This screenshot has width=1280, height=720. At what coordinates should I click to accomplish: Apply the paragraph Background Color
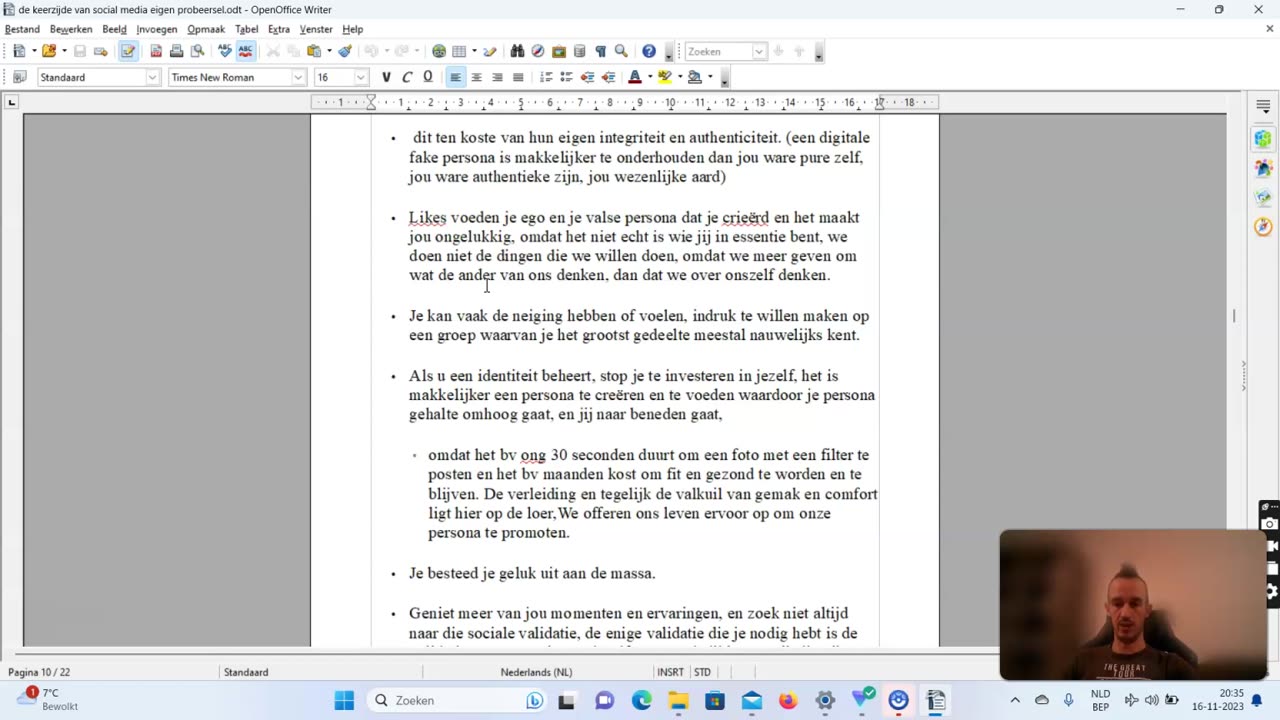pyautogui.click(x=694, y=77)
